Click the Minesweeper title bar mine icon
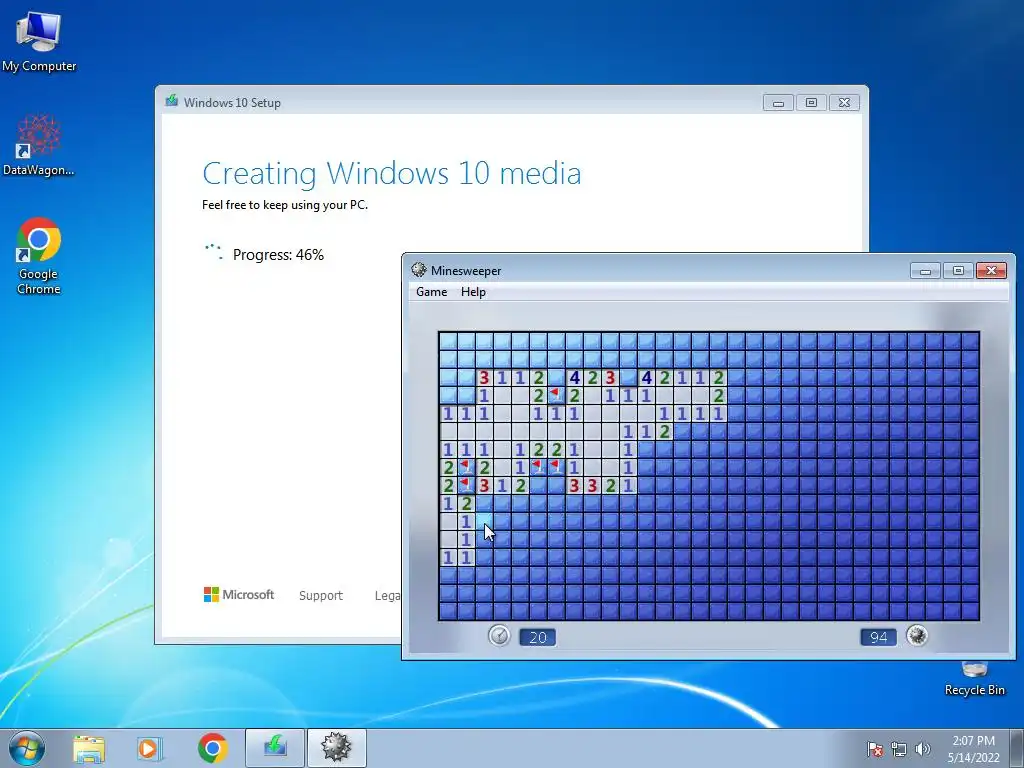 419,270
